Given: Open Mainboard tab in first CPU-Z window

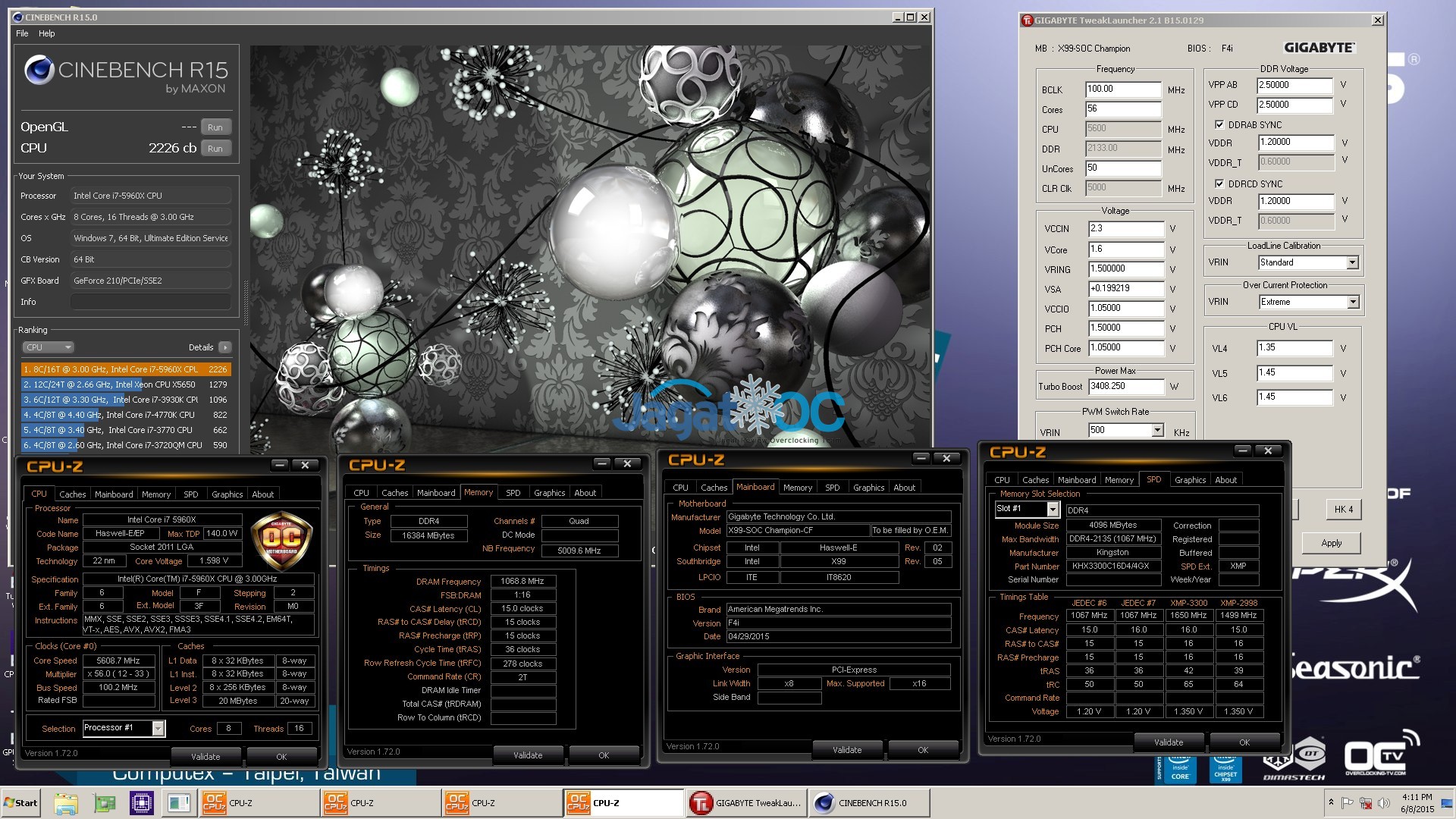Looking at the screenshot, I should click(x=114, y=494).
